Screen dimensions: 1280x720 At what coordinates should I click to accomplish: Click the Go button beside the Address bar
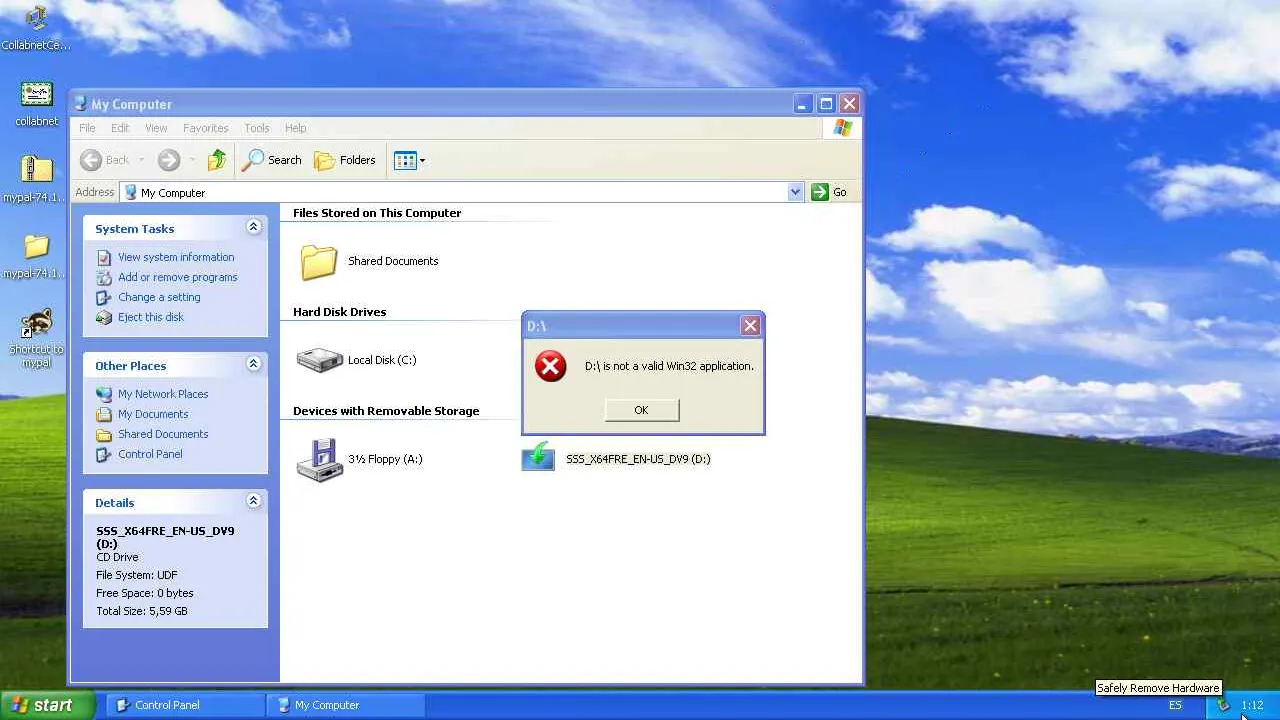pos(829,192)
